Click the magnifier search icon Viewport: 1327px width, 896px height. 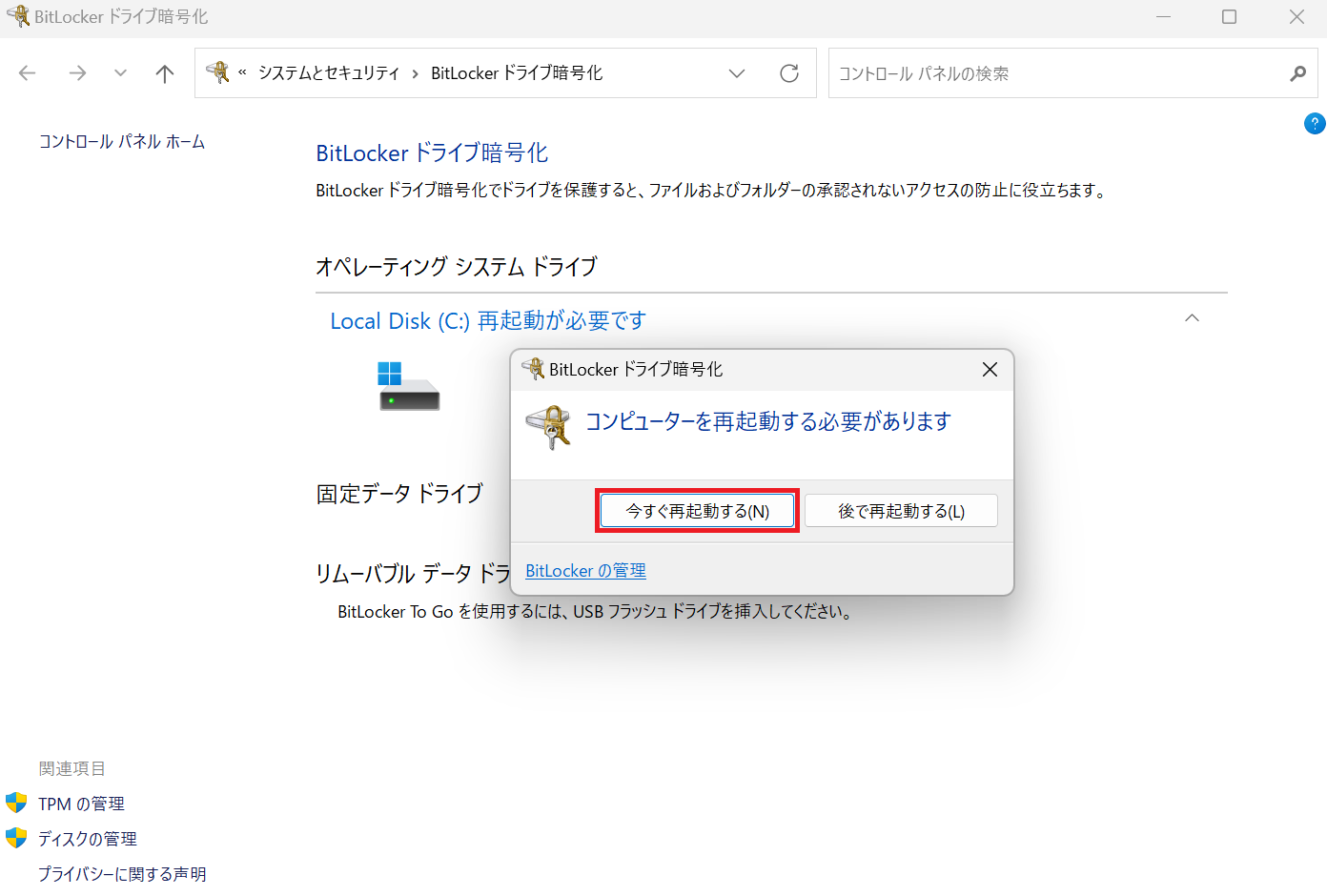(1297, 73)
